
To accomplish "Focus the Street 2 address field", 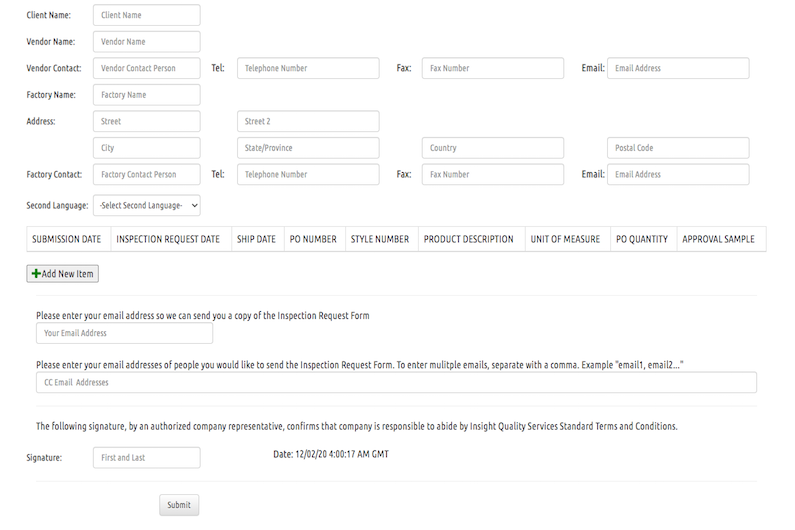I will point(308,121).
